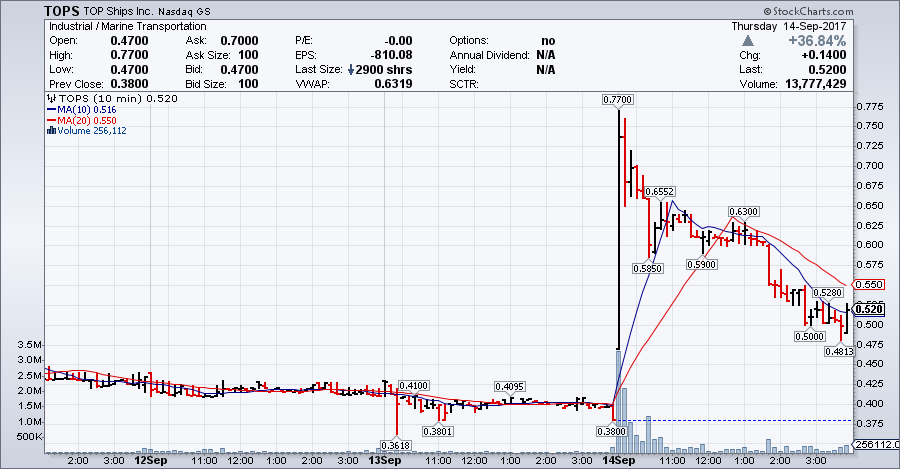Select the red MA(20) legend line
The height and width of the screenshot is (469, 900).
52,120
